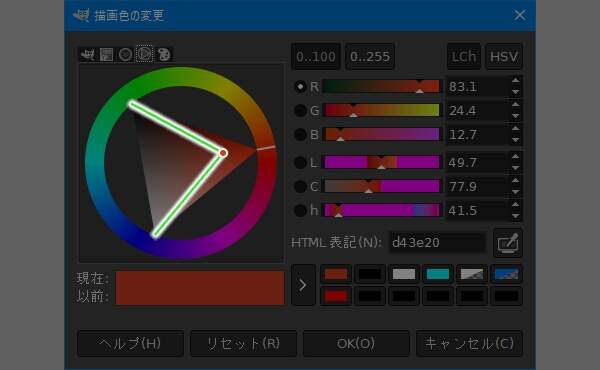This screenshot has height=370, width=600.
Task: Select the Watercolor selector tab icon
Action: click(125, 54)
